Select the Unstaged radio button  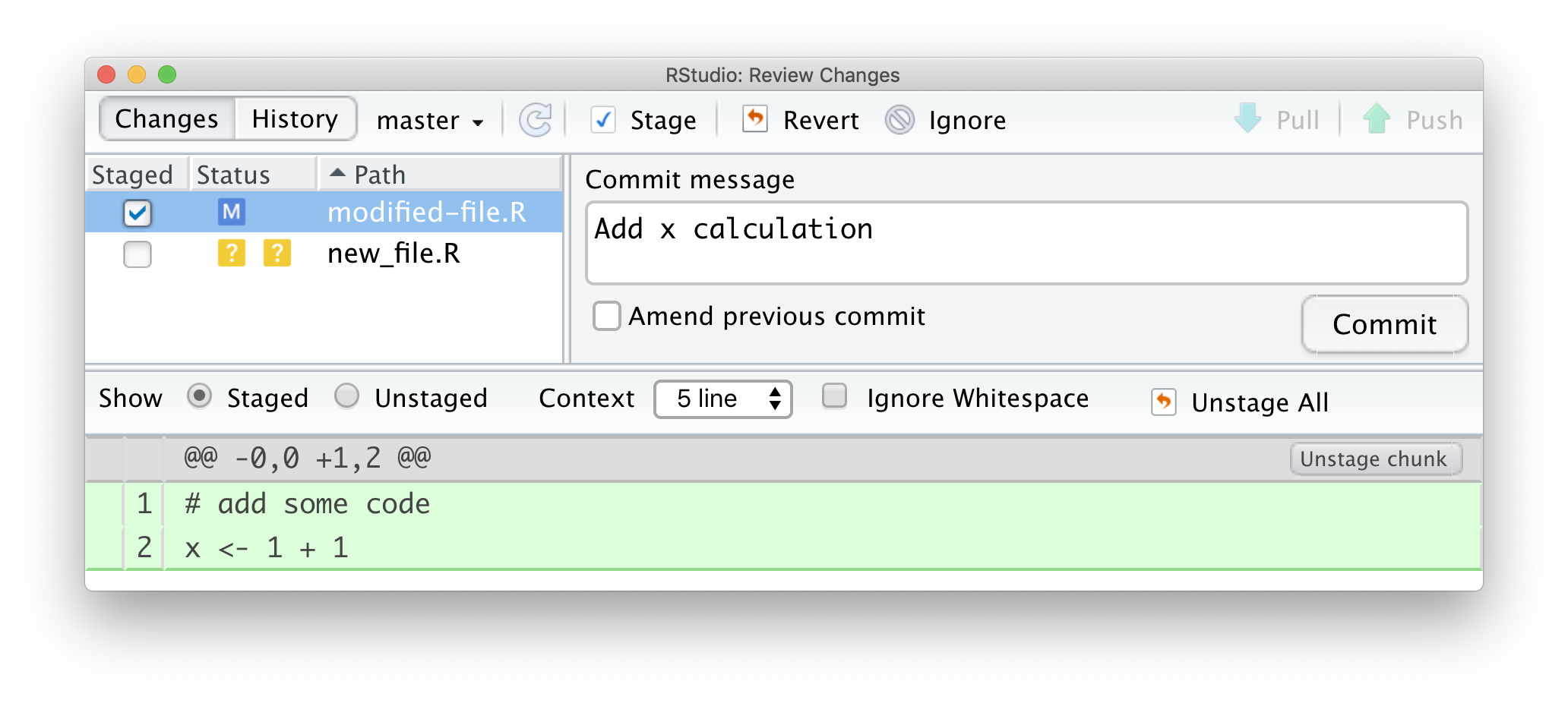(347, 396)
